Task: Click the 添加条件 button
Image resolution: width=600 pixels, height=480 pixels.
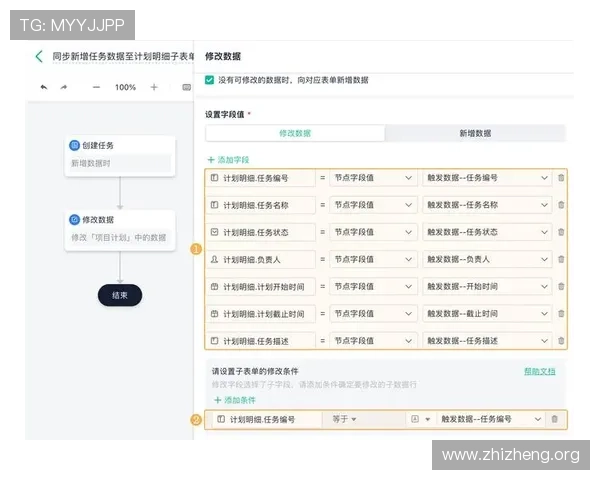Action: point(235,400)
